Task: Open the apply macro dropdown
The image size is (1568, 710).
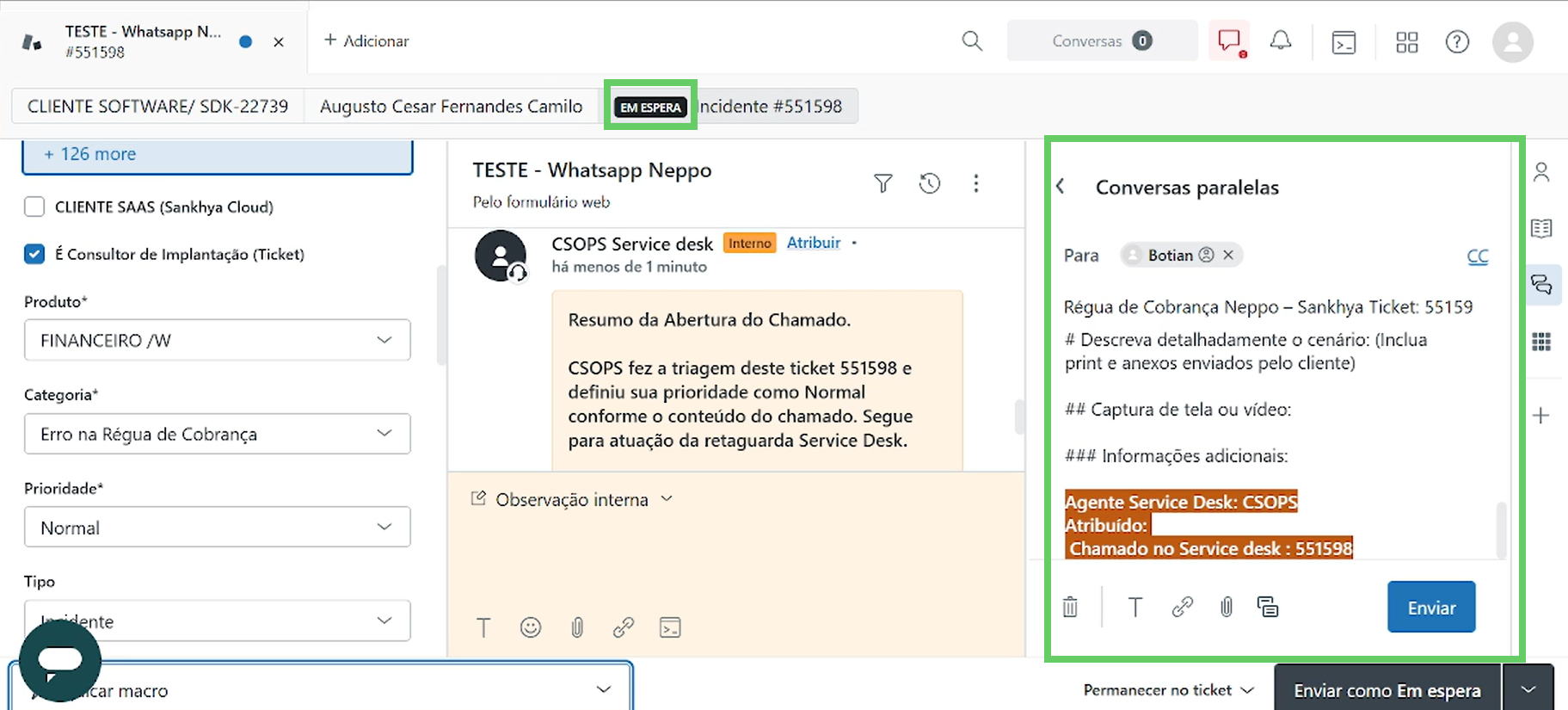Action: coord(322,689)
